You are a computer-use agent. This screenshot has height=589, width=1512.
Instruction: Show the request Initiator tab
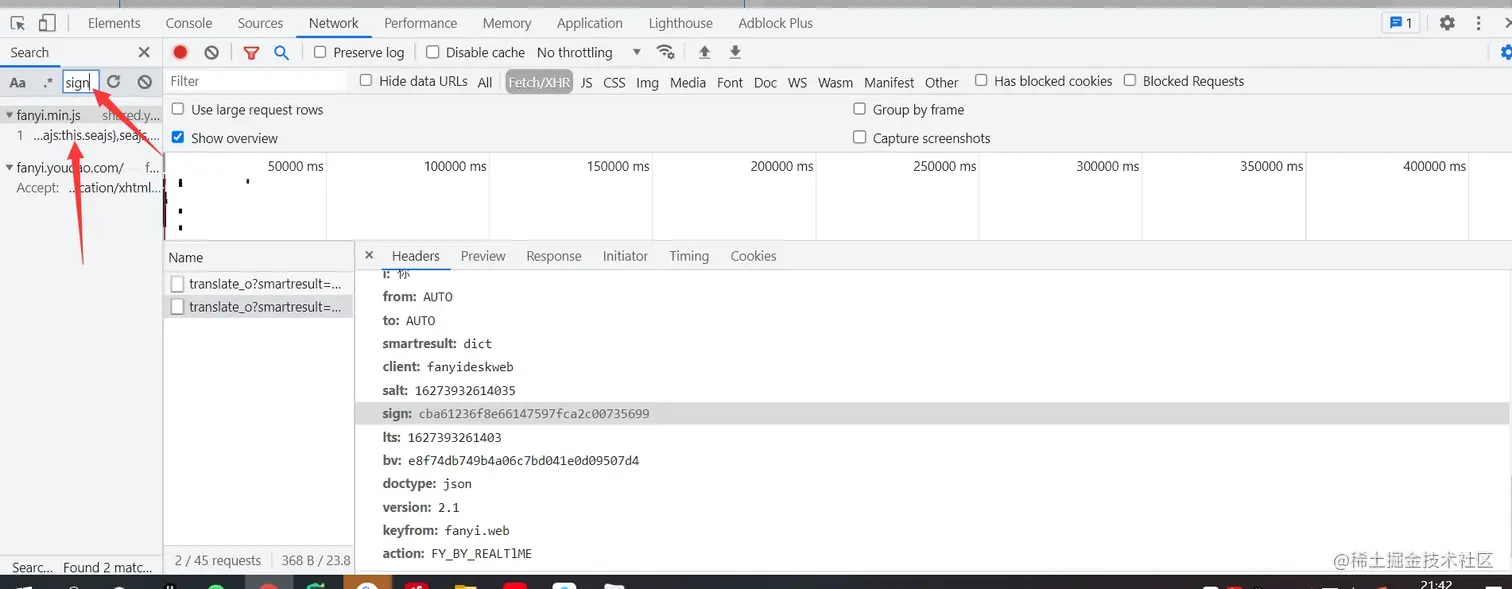pyautogui.click(x=625, y=256)
